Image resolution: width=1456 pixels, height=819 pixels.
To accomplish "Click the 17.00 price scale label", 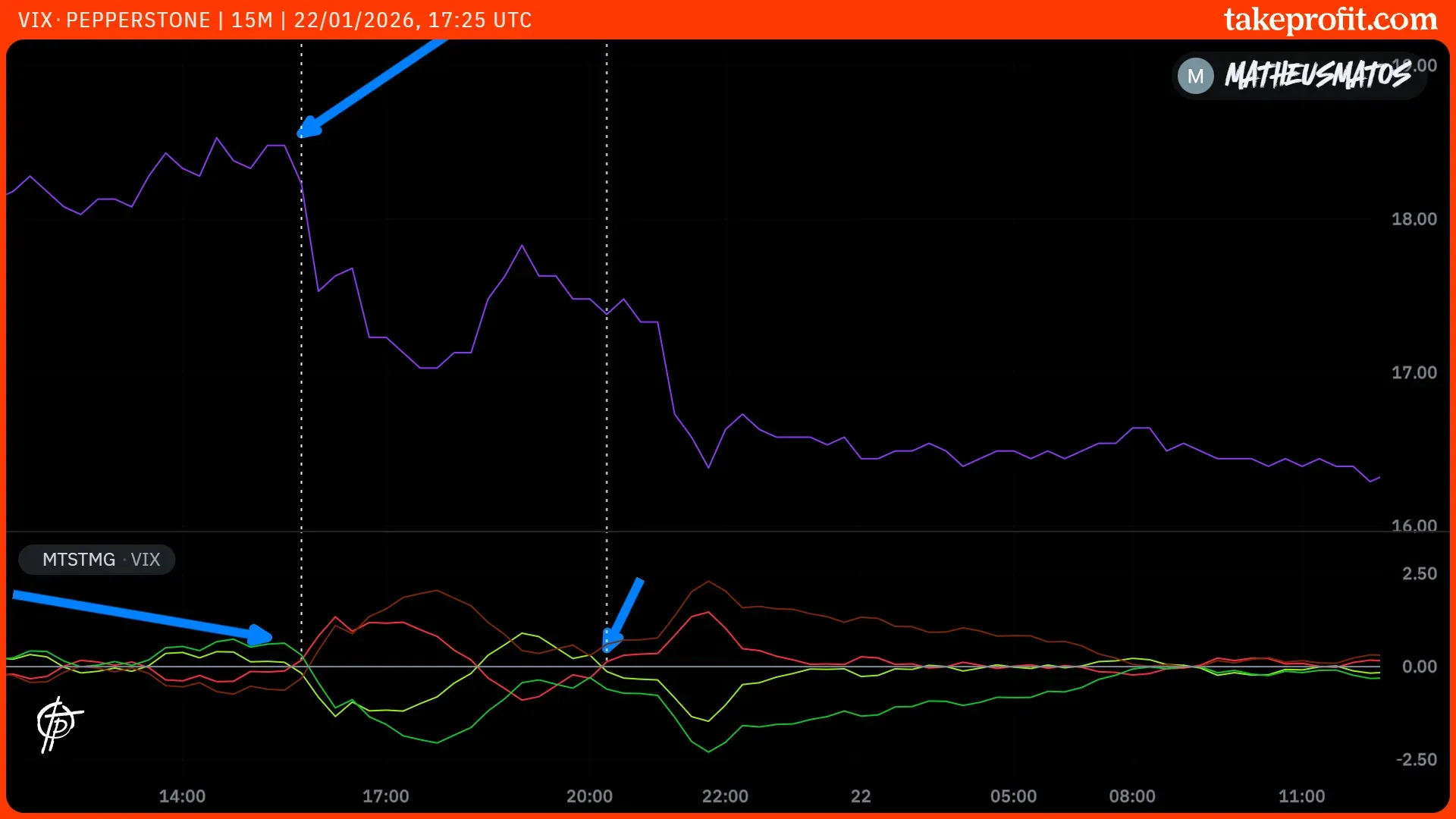I will pyautogui.click(x=1414, y=372).
